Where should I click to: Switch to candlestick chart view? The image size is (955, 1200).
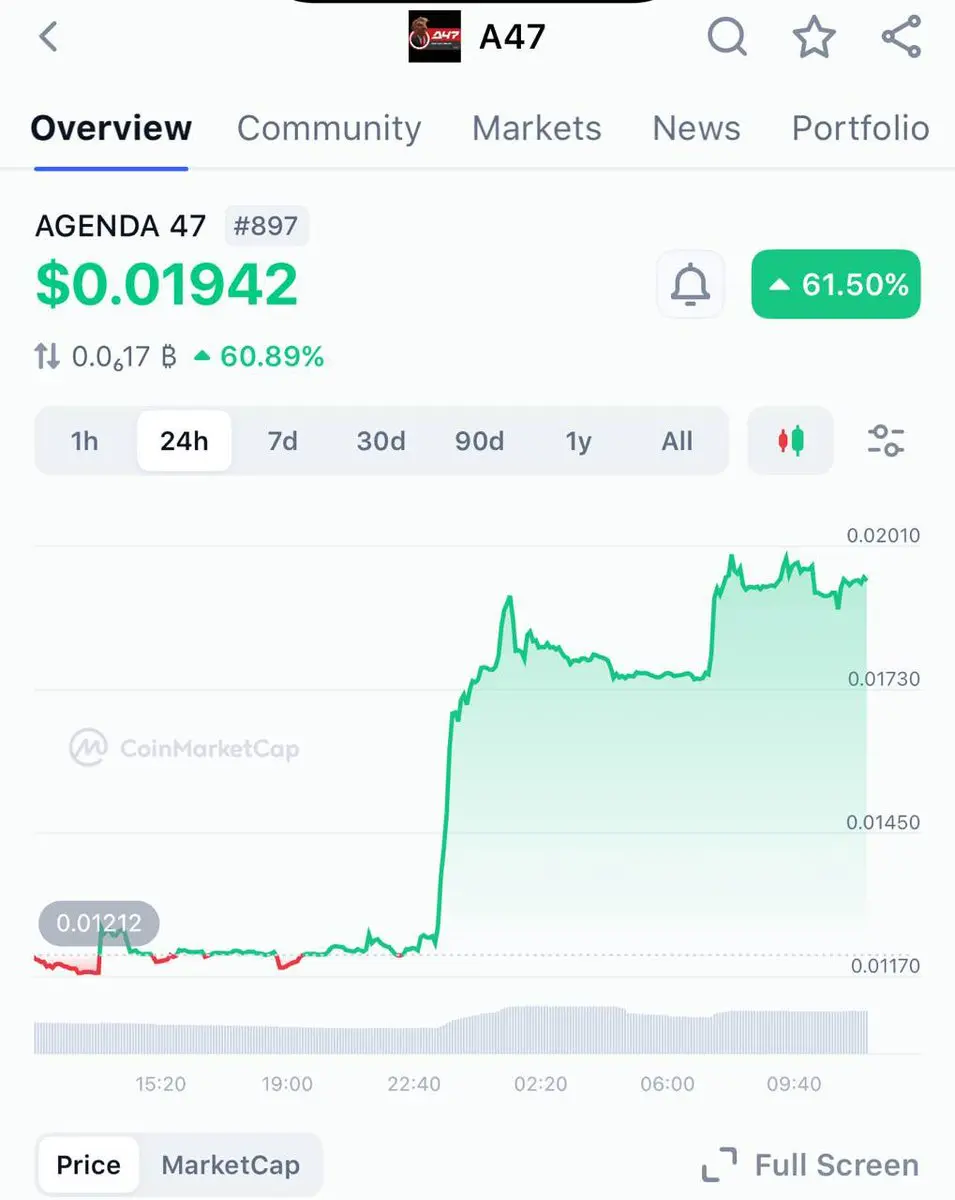tap(791, 440)
